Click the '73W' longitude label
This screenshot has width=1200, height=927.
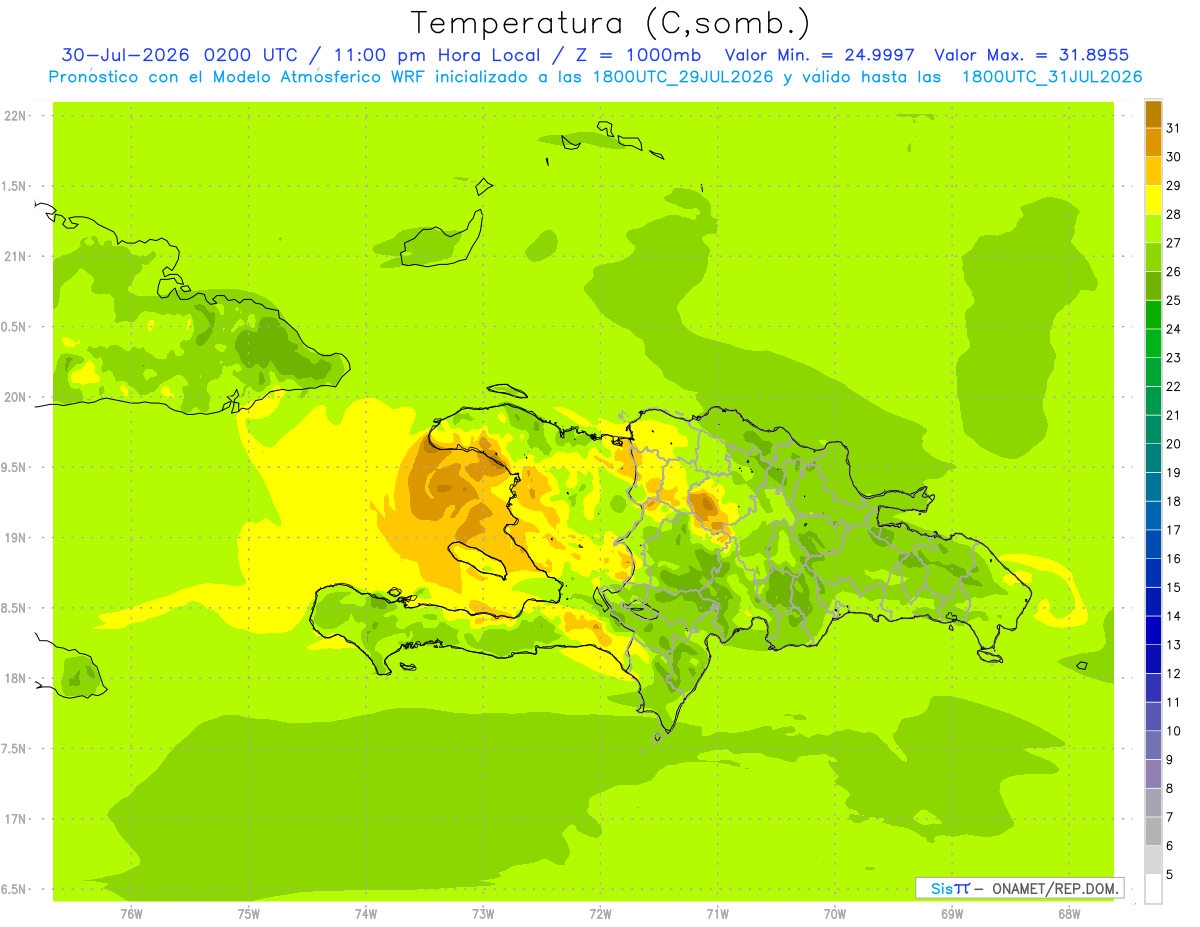pos(483,914)
